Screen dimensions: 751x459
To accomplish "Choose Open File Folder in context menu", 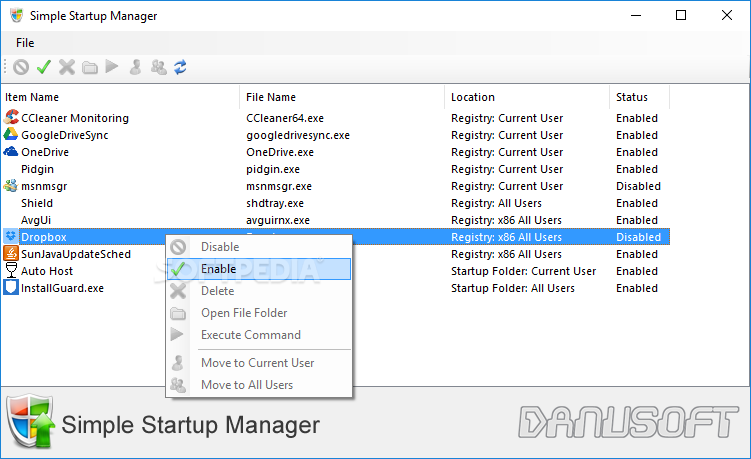I will click(x=259, y=313).
